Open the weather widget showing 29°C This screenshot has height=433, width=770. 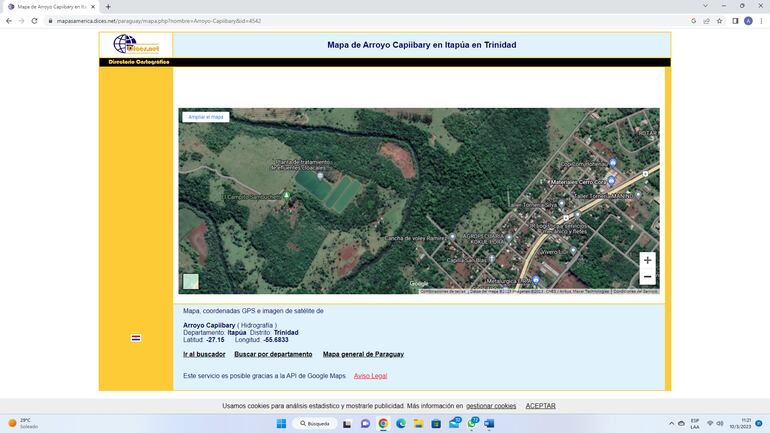23,423
